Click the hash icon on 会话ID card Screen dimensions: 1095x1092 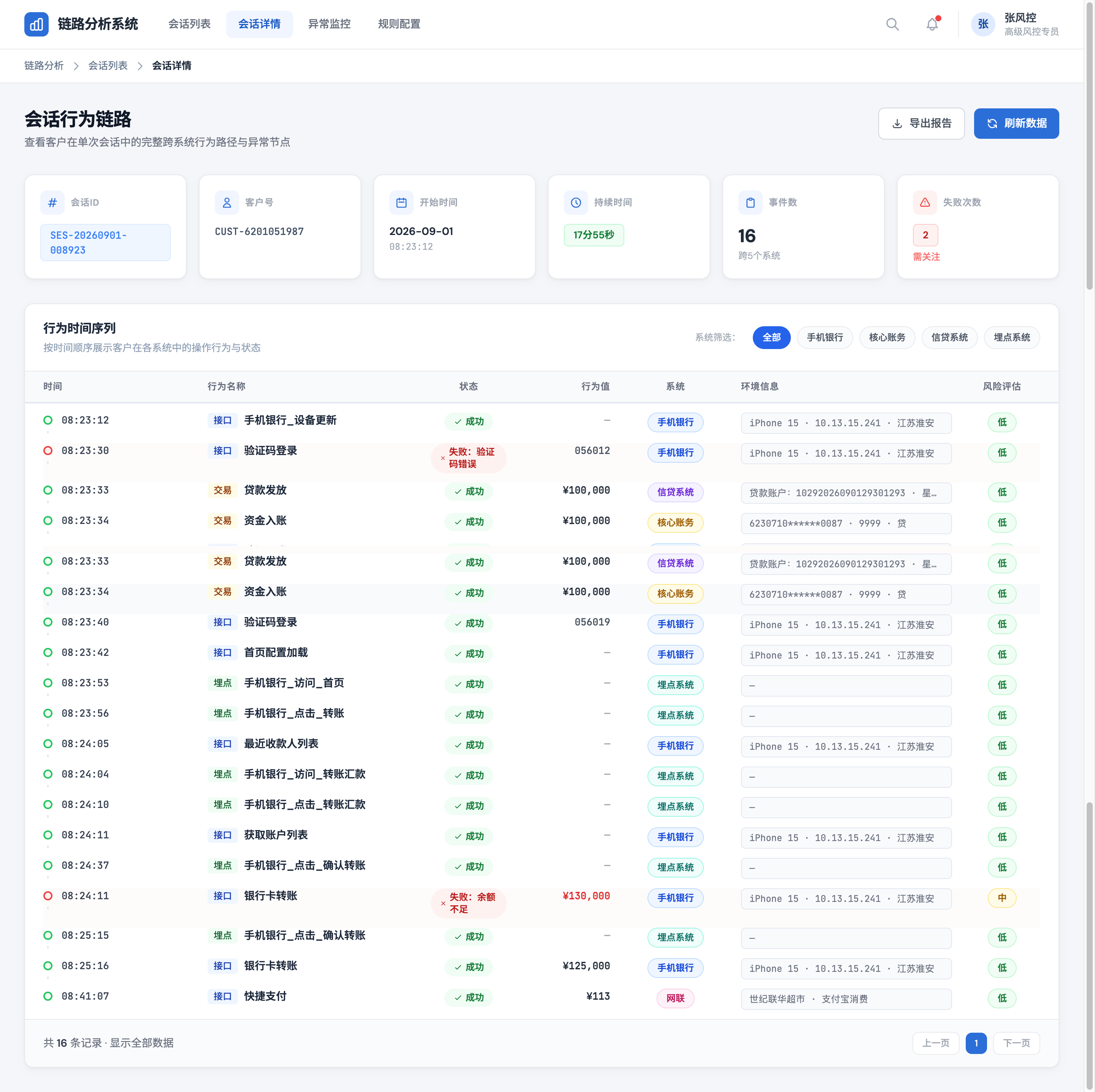click(52, 202)
